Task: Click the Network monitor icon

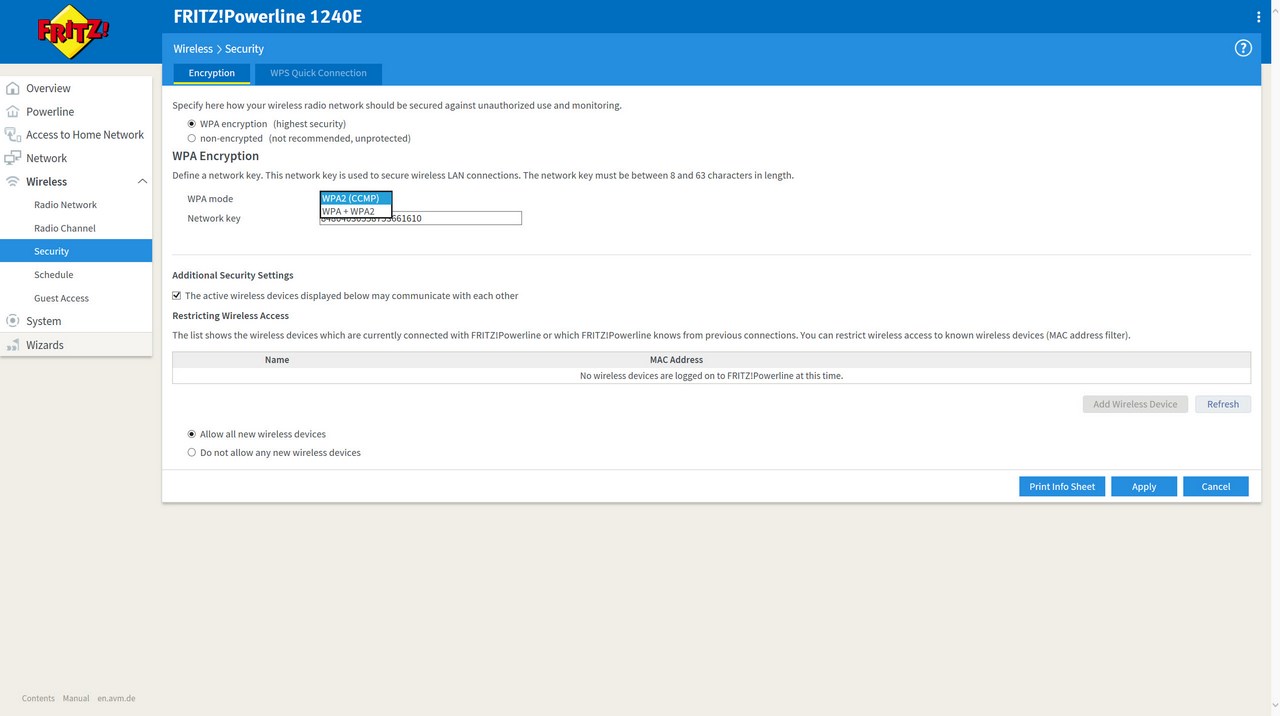Action: click(x=13, y=158)
